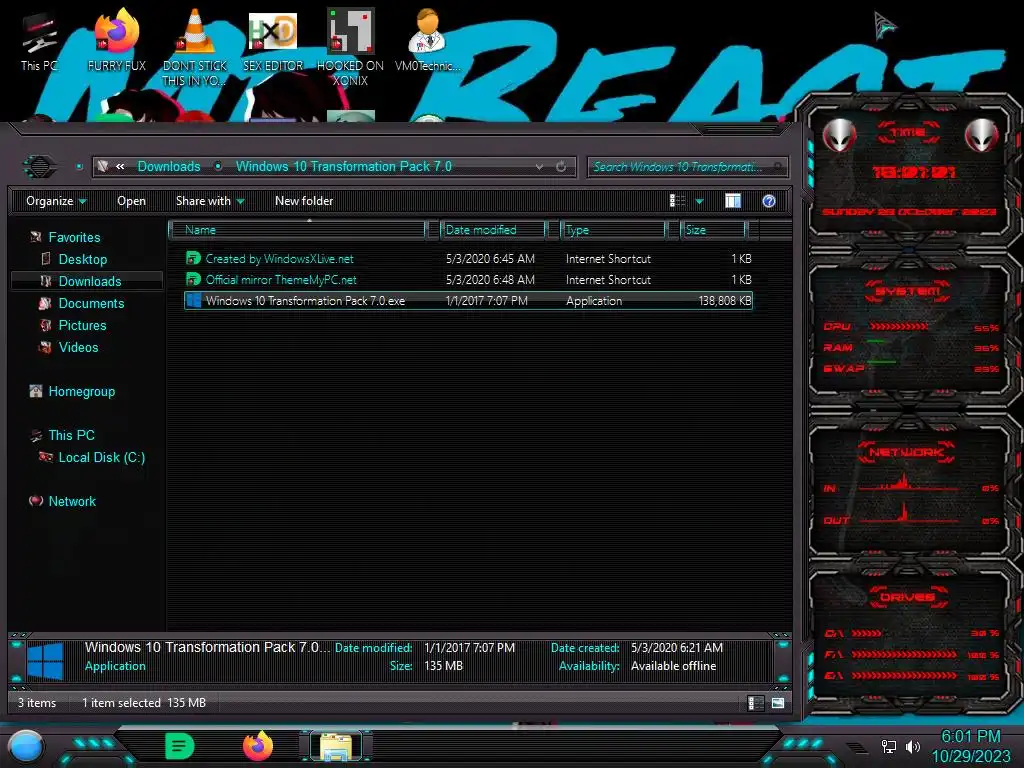Click the Downloads breadcrumb segment
The height and width of the screenshot is (768, 1024).
click(x=168, y=167)
